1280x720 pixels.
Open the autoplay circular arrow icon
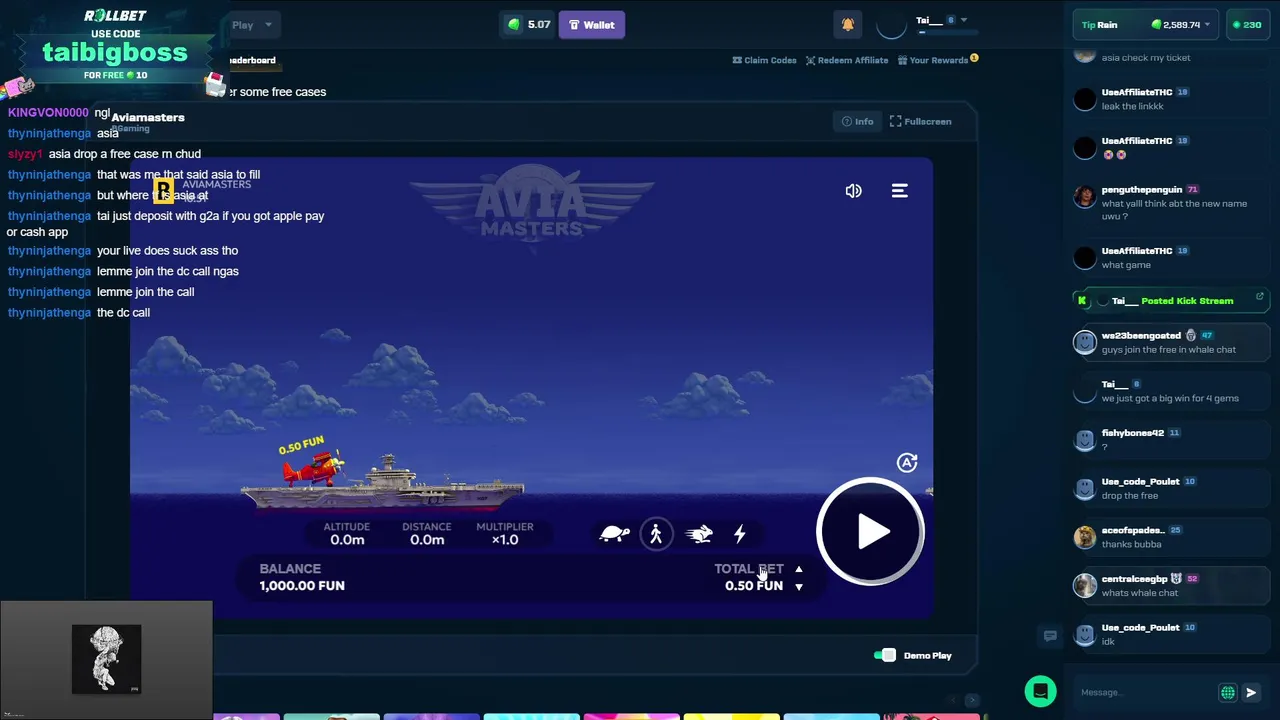pos(907,462)
